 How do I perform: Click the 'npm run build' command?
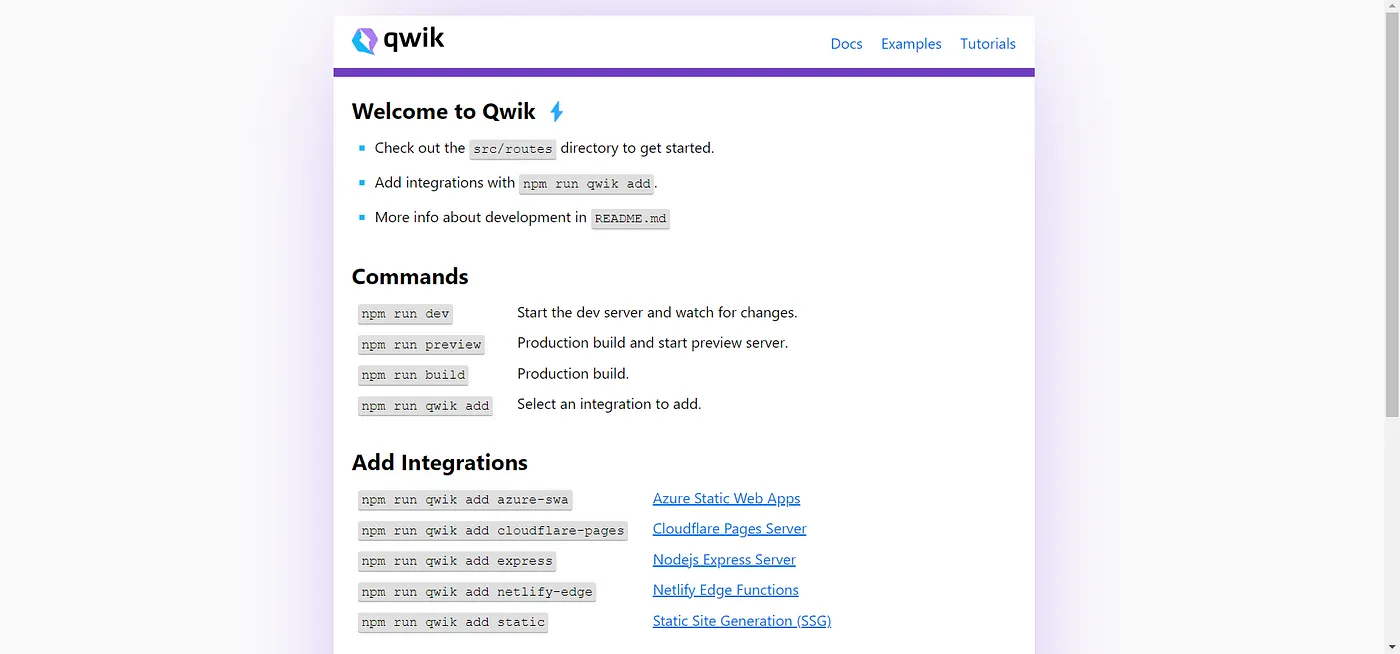tap(413, 375)
